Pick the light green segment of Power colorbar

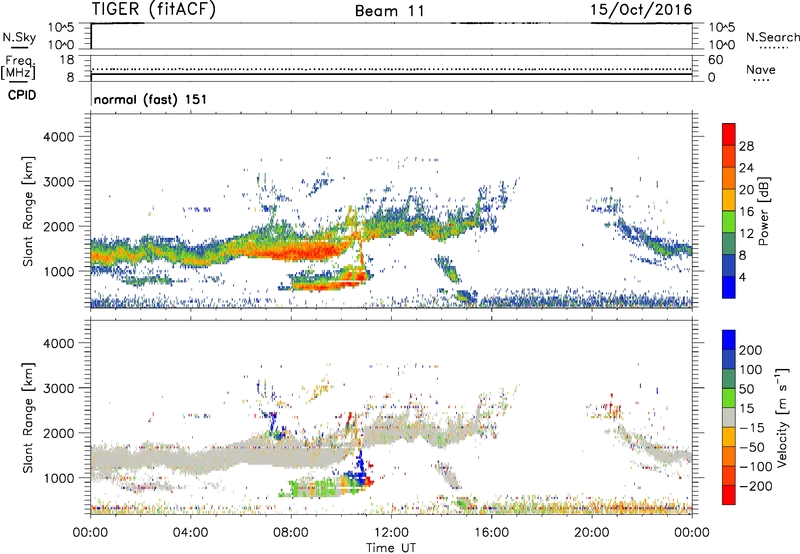pos(729,222)
